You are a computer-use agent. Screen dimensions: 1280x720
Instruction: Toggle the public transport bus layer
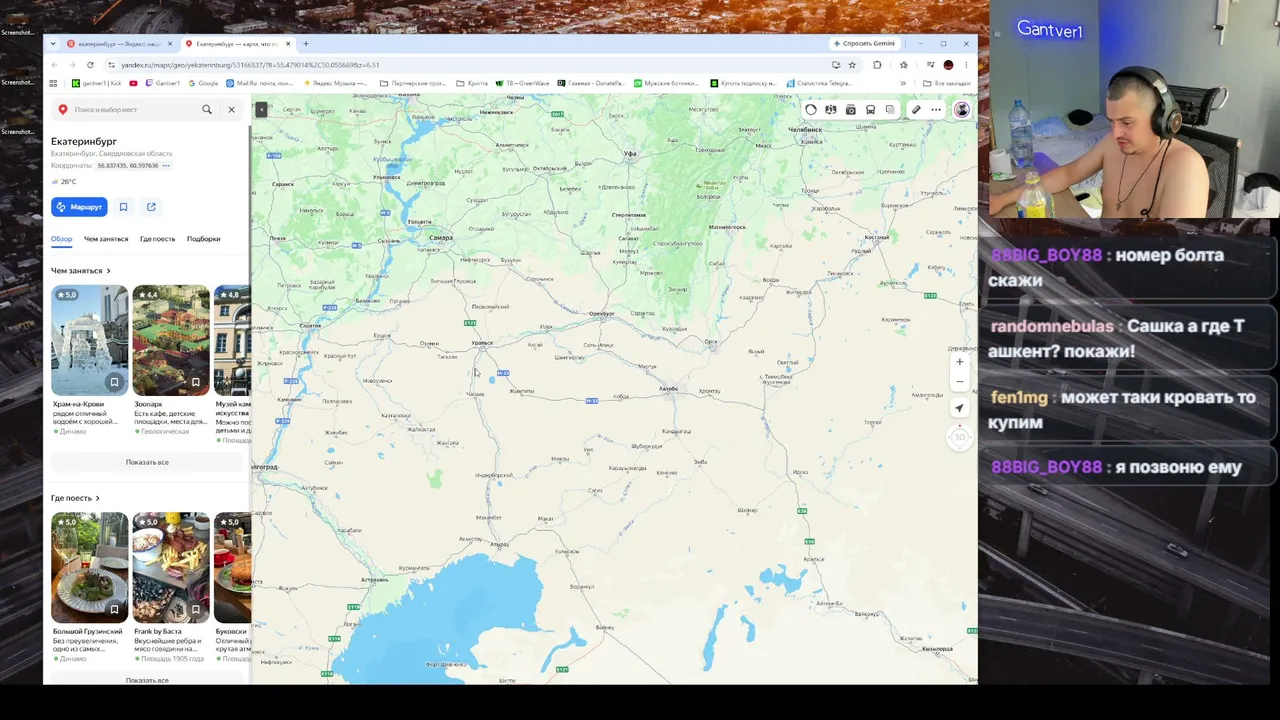tap(870, 110)
